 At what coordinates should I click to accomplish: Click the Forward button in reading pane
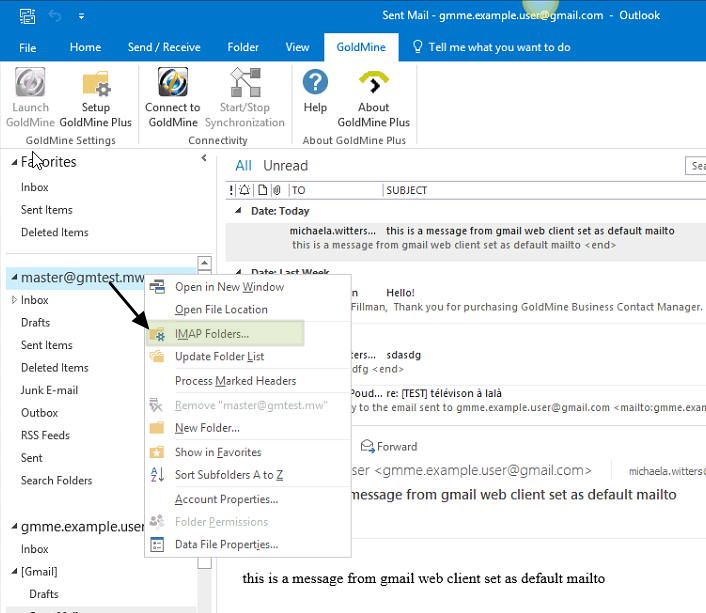390,447
